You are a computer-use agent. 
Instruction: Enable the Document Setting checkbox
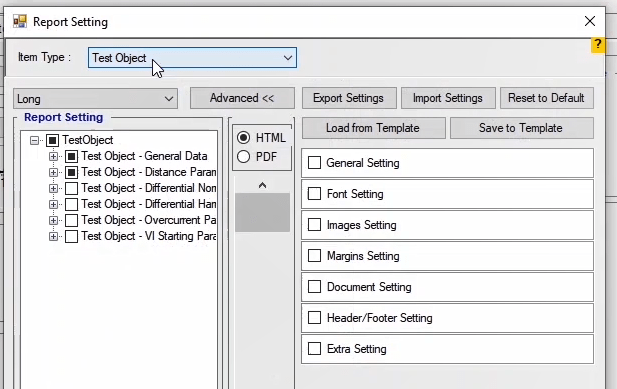pyautogui.click(x=314, y=287)
